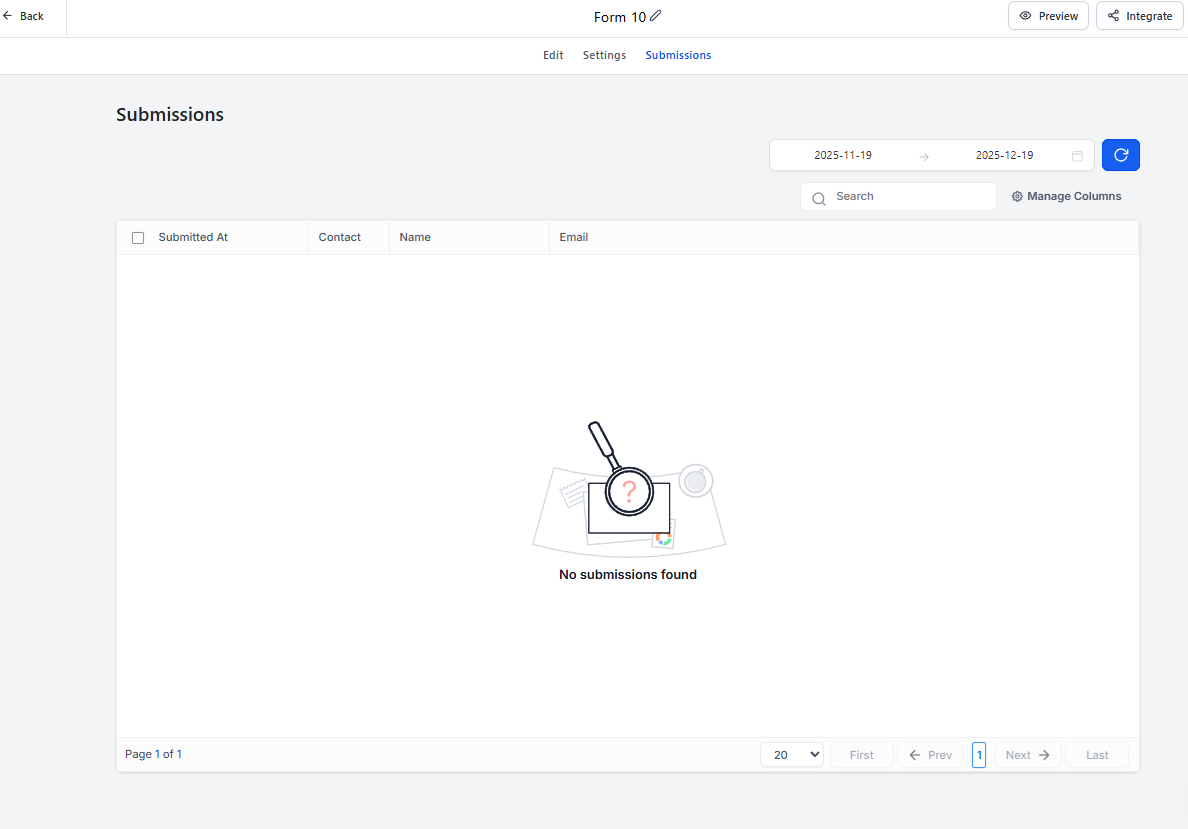Viewport: 1188px width, 829px height.
Task: Switch to the Settings tab
Action: point(604,56)
